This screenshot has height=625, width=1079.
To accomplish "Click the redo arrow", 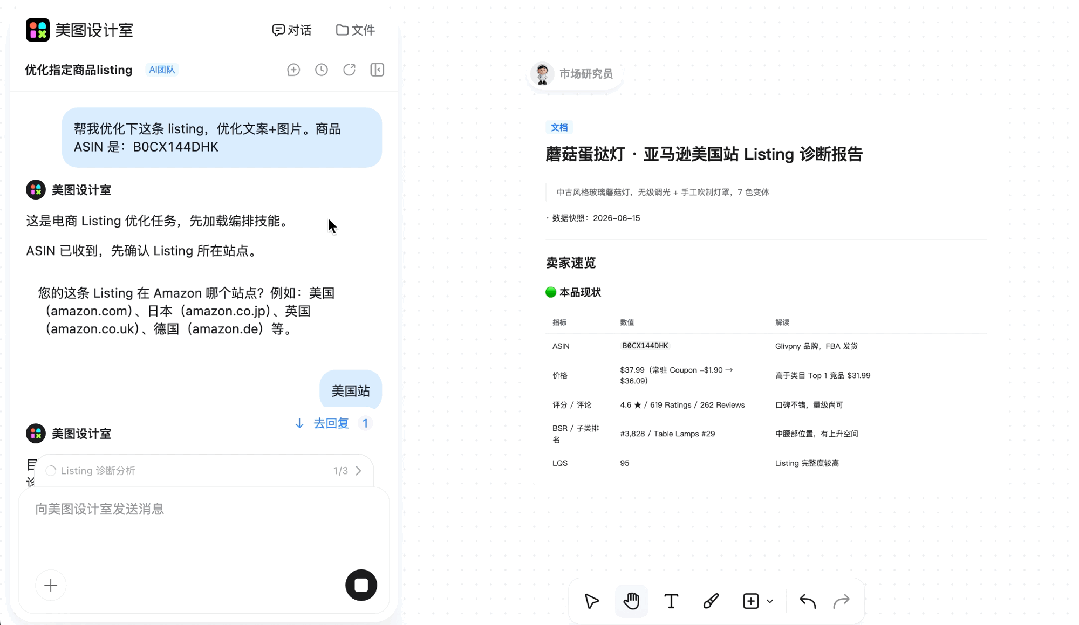I will tap(842, 602).
